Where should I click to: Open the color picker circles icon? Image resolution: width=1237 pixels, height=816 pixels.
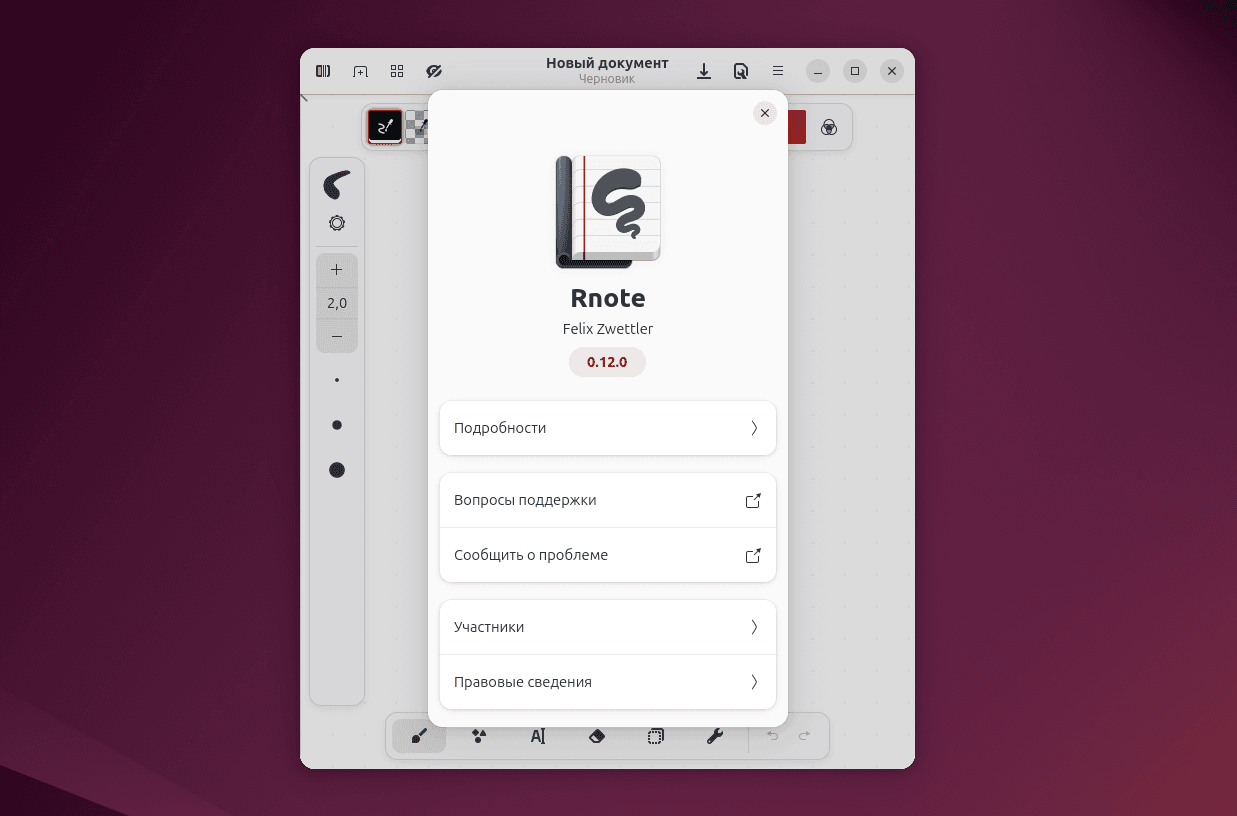click(828, 127)
